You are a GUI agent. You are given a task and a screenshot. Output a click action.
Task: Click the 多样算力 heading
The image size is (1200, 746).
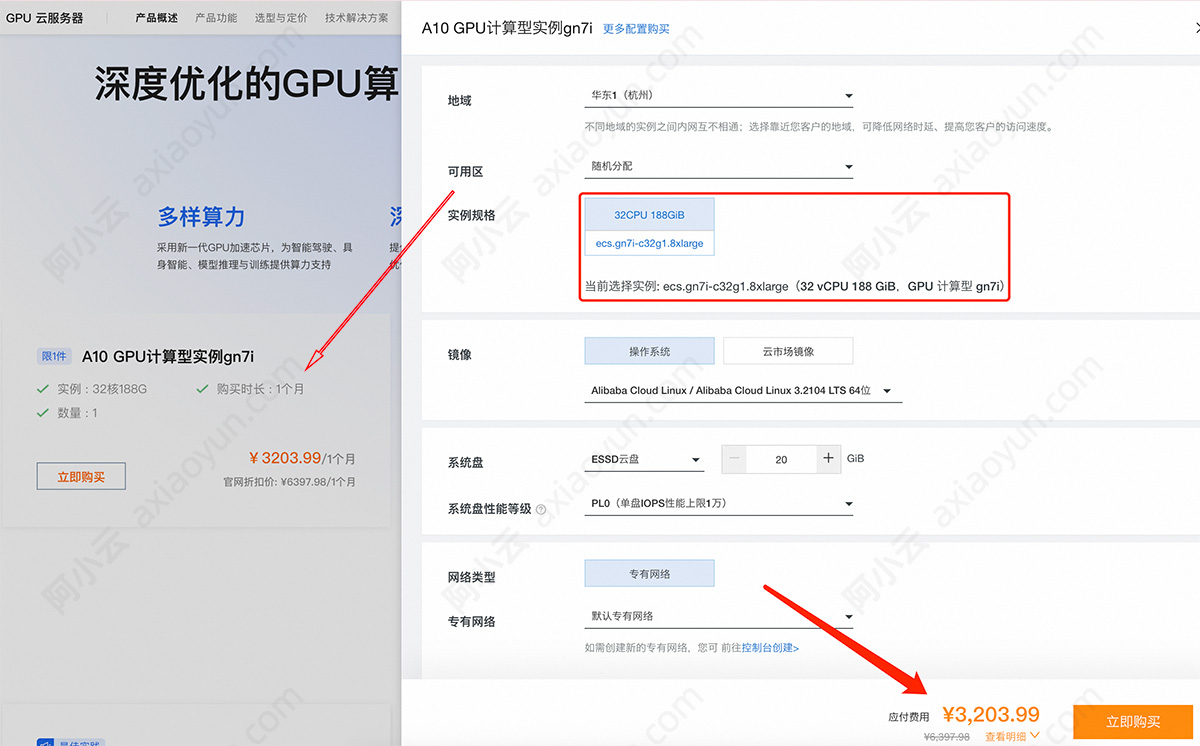click(x=201, y=217)
